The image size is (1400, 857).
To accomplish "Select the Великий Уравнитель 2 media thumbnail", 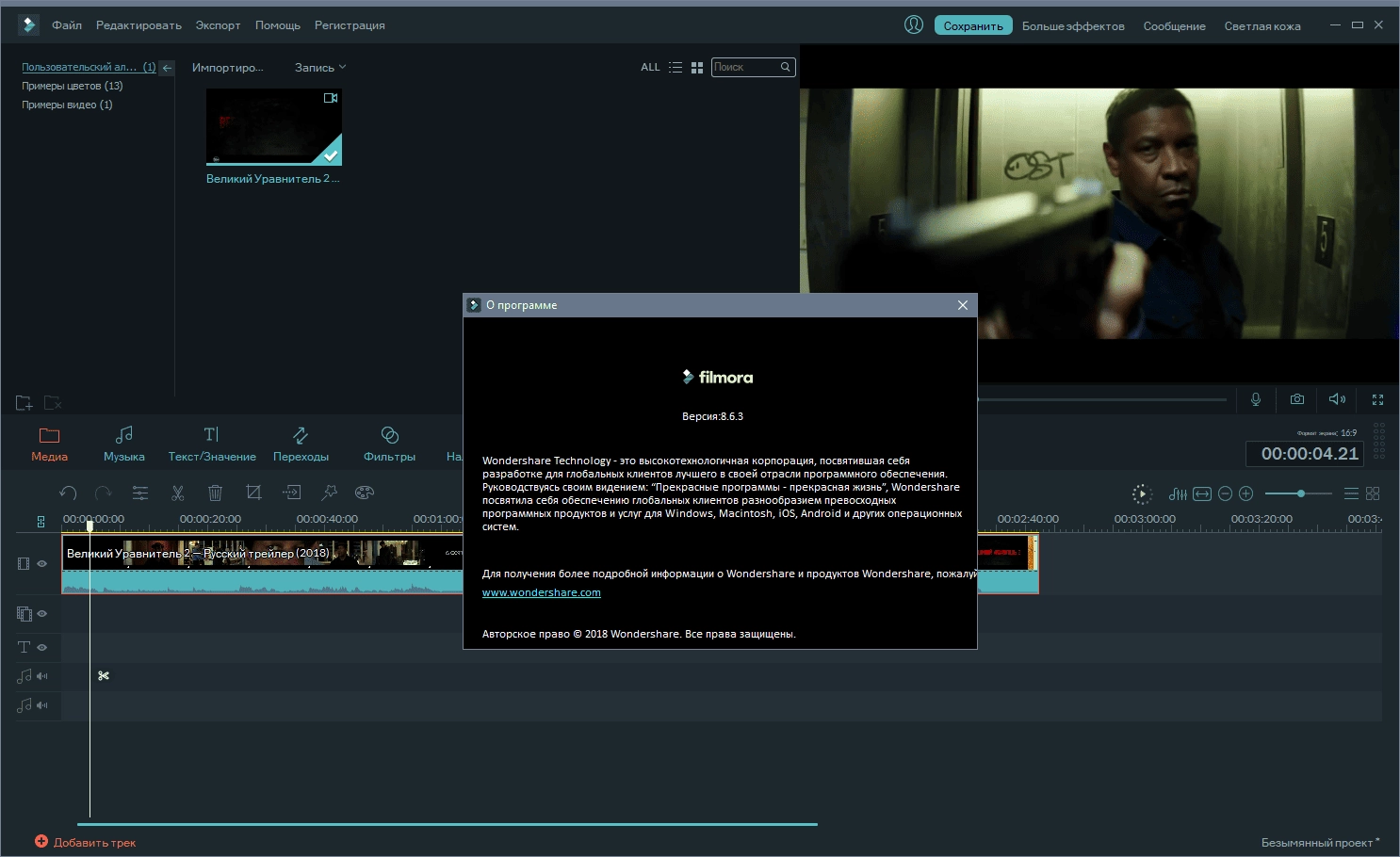I will (274, 127).
